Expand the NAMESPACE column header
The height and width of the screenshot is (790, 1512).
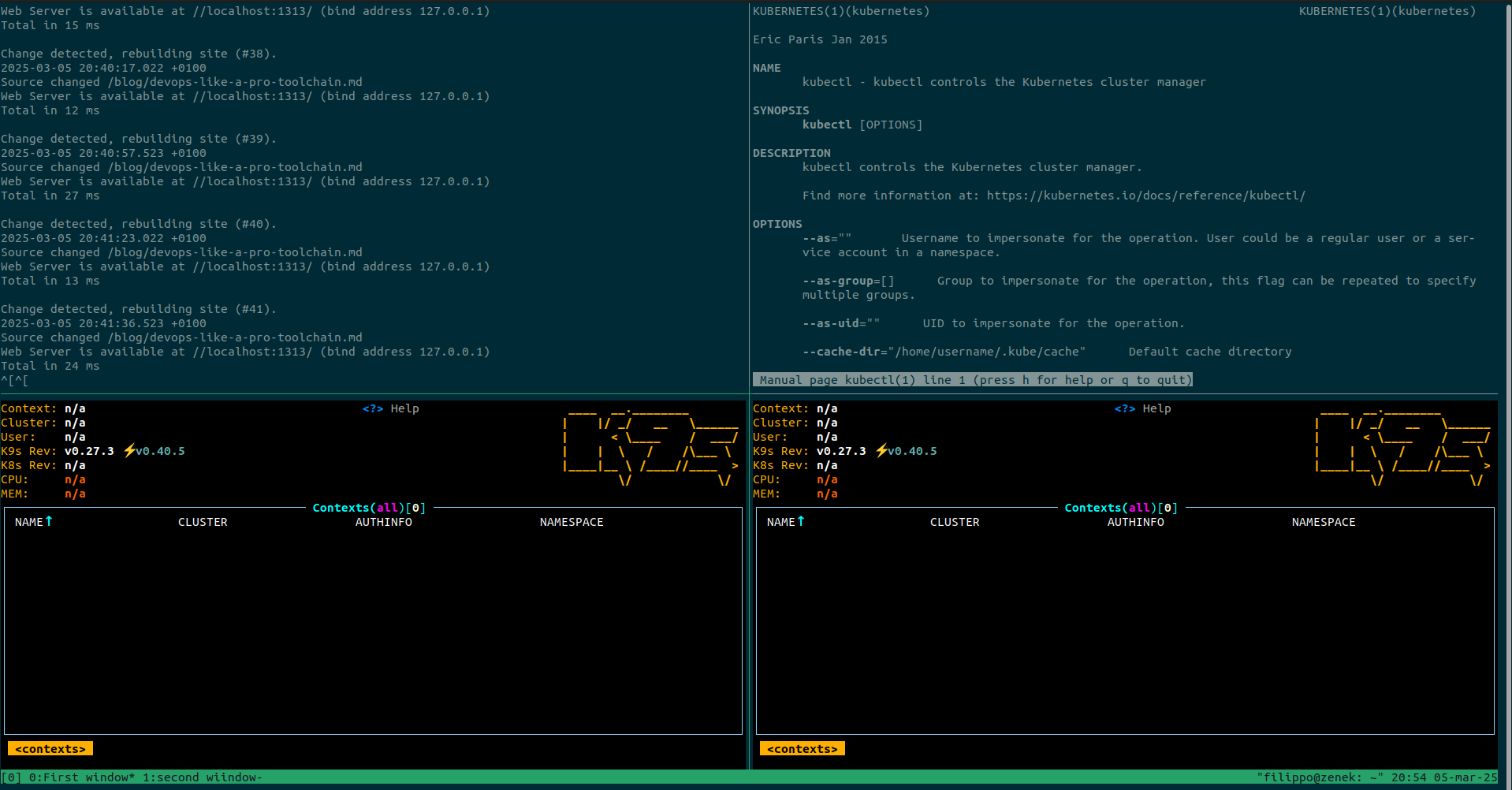(572, 522)
